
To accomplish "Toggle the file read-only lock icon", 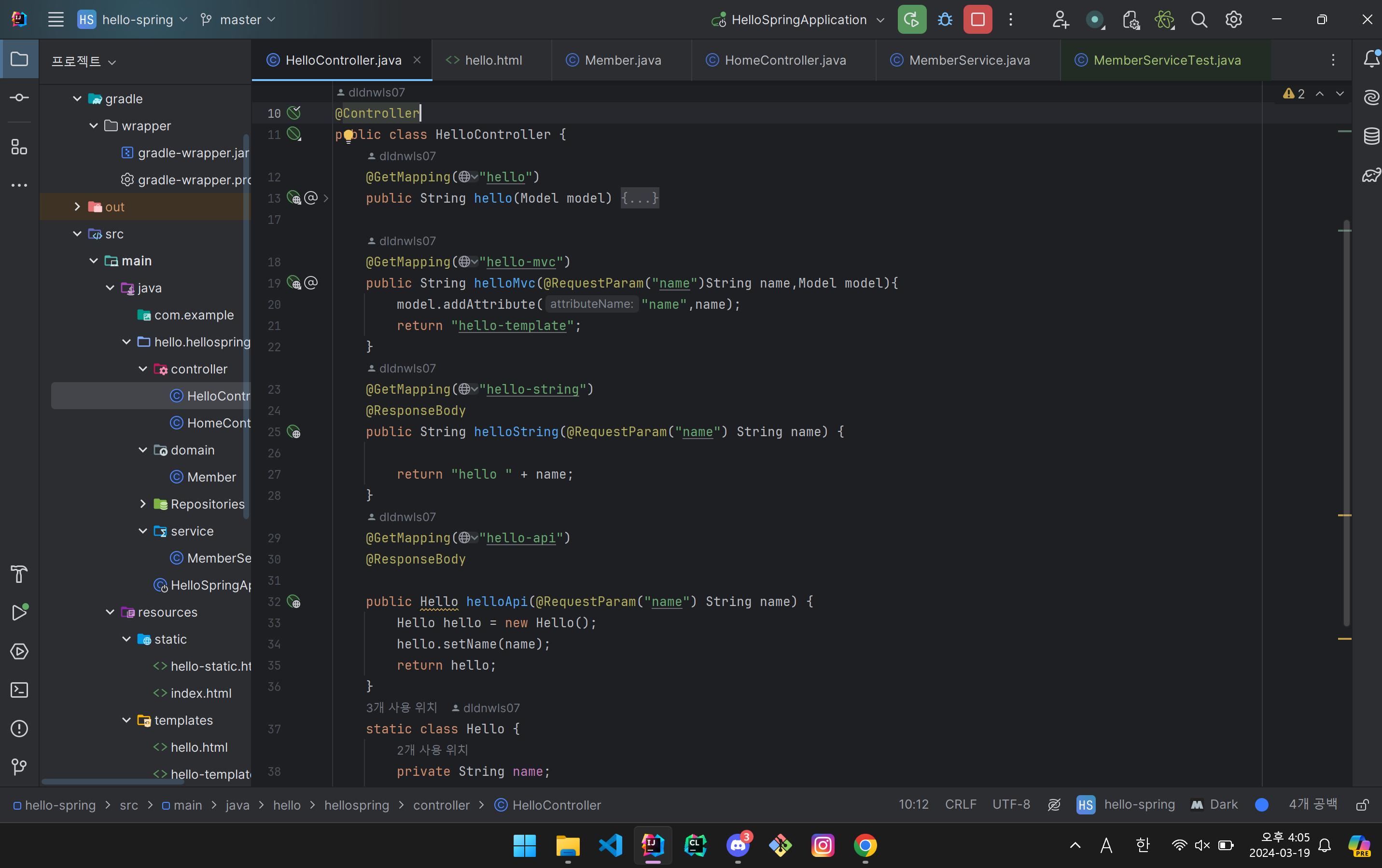I will click(1362, 804).
